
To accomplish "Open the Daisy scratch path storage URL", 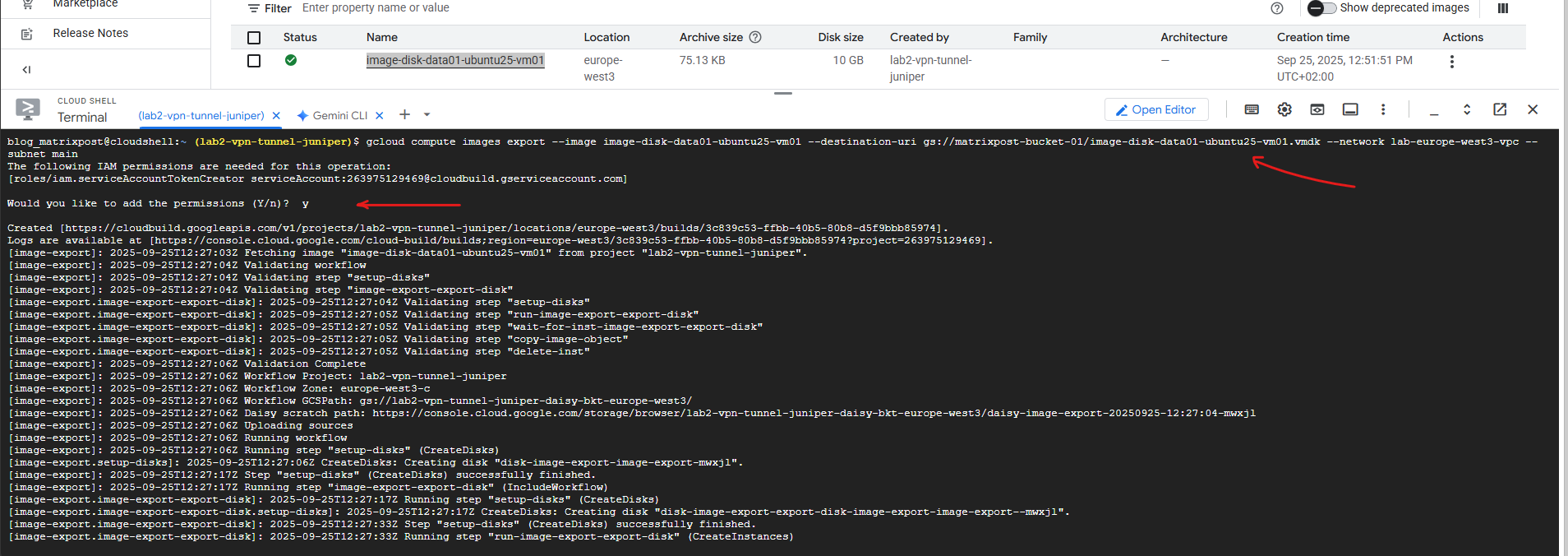I will pos(814,413).
